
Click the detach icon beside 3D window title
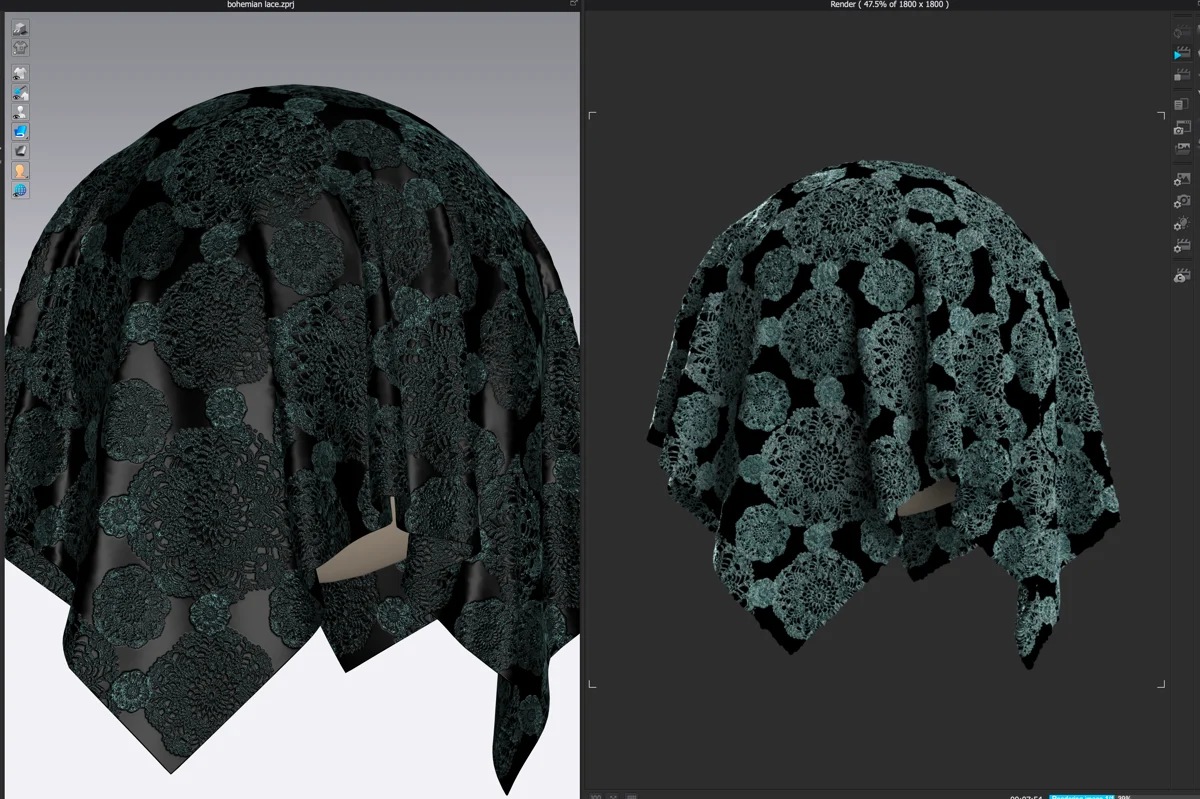[574, 4]
